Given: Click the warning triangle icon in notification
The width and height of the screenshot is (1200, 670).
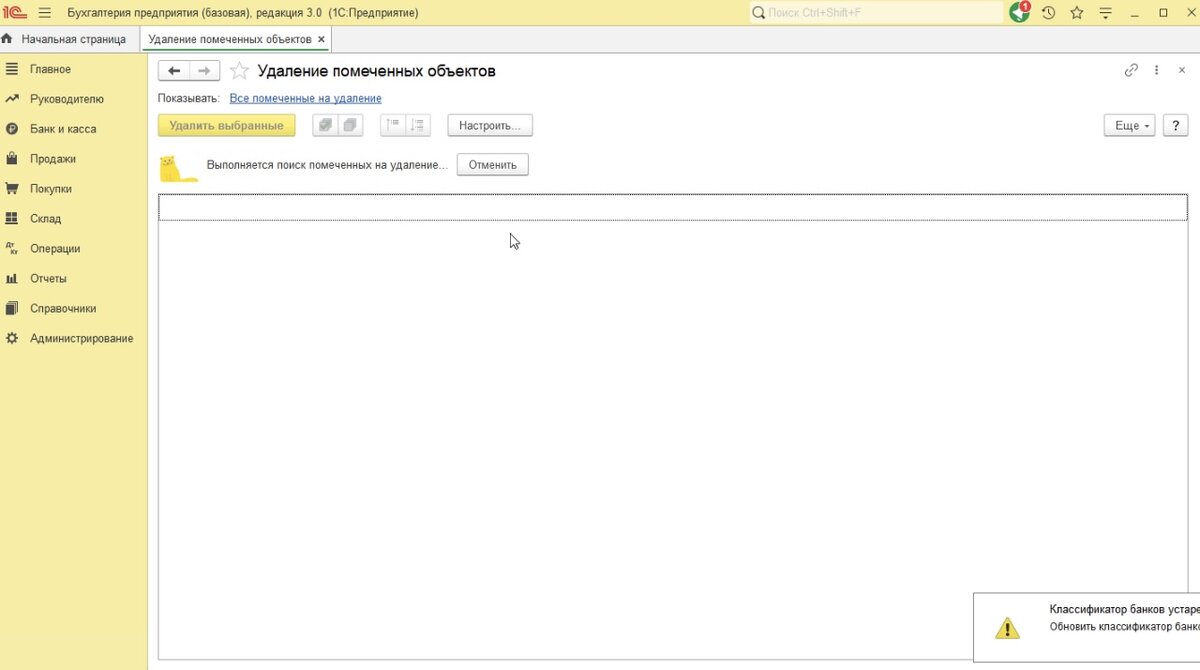Looking at the screenshot, I should pos(1007,628).
